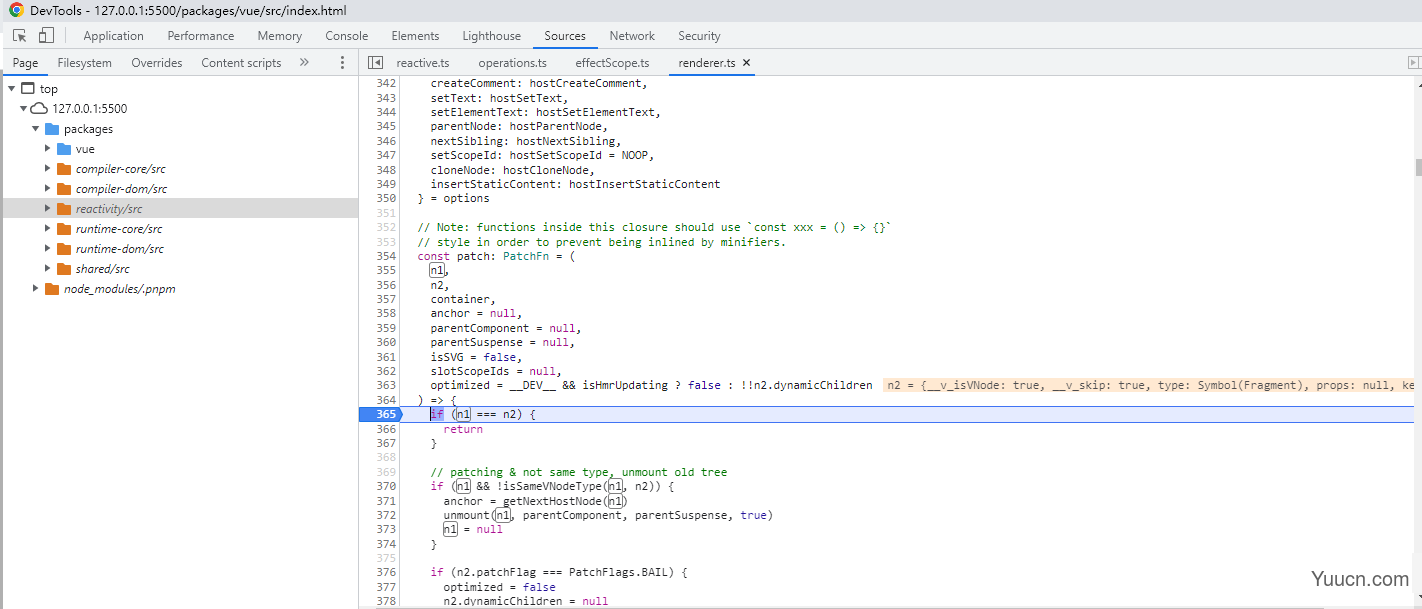Select the packages folder icon
This screenshot has height=609, width=1422.
pos(51,128)
